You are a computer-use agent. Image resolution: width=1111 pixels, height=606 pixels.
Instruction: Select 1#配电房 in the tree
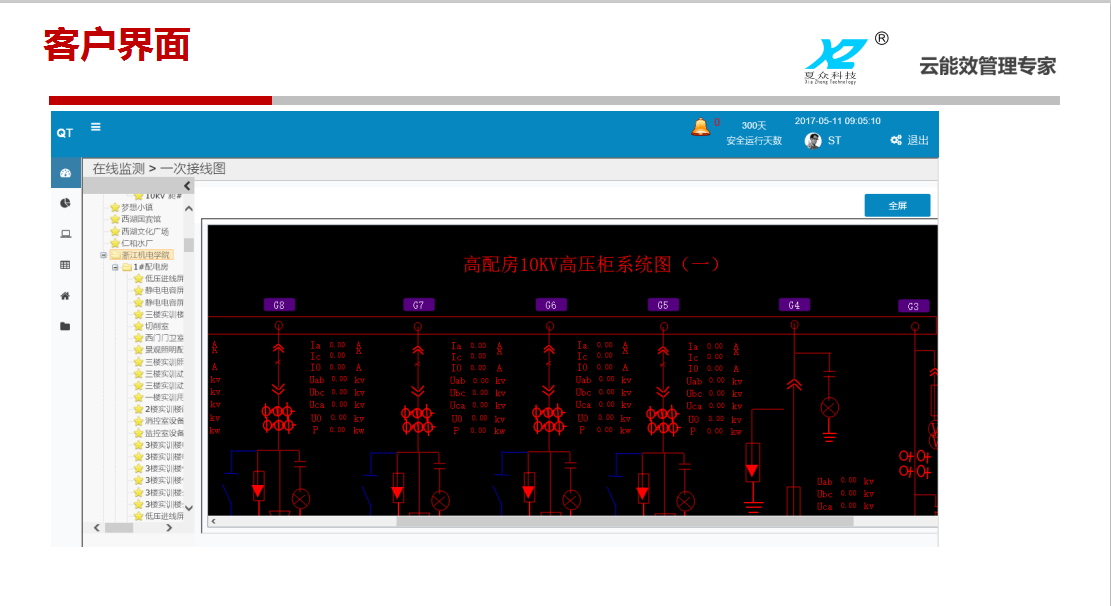pos(151,267)
